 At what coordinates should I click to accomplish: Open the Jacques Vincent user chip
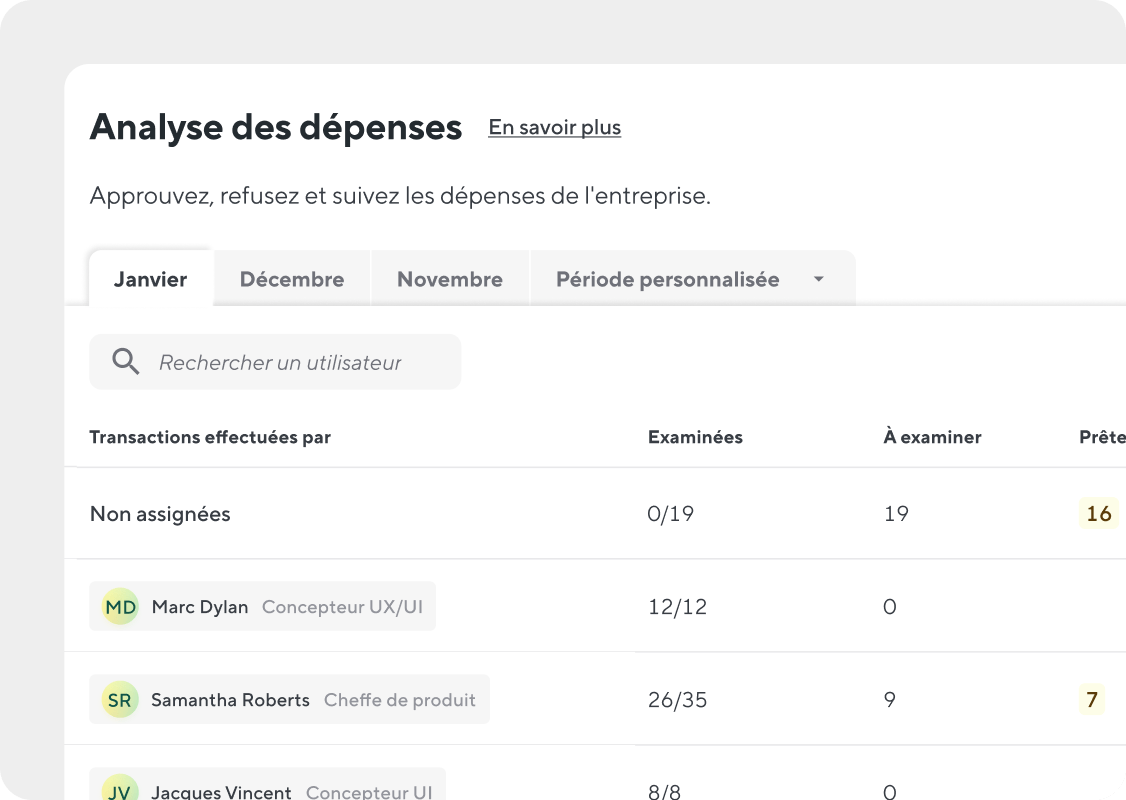(x=267, y=784)
